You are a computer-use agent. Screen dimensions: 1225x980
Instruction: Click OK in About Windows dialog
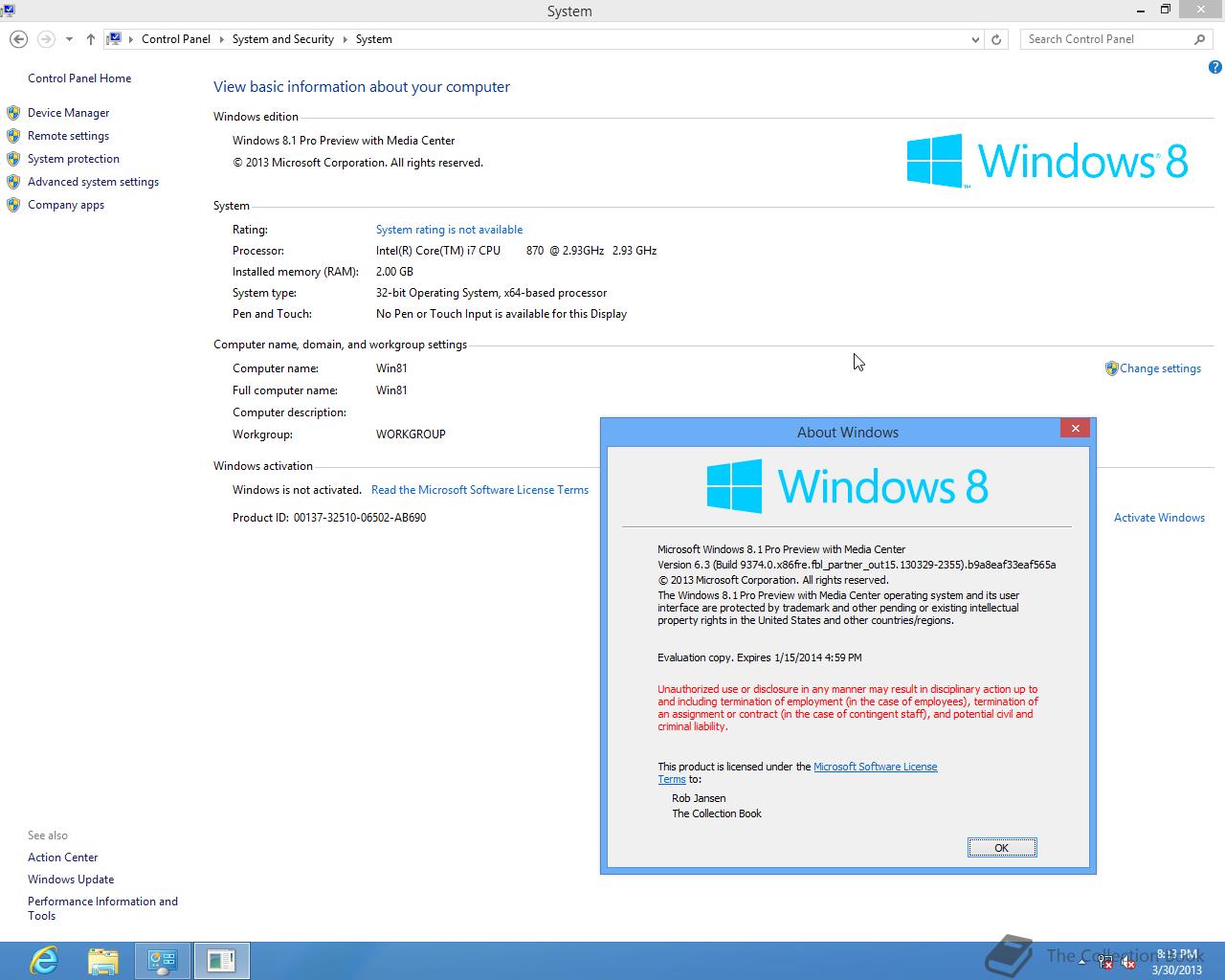click(1001, 848)
